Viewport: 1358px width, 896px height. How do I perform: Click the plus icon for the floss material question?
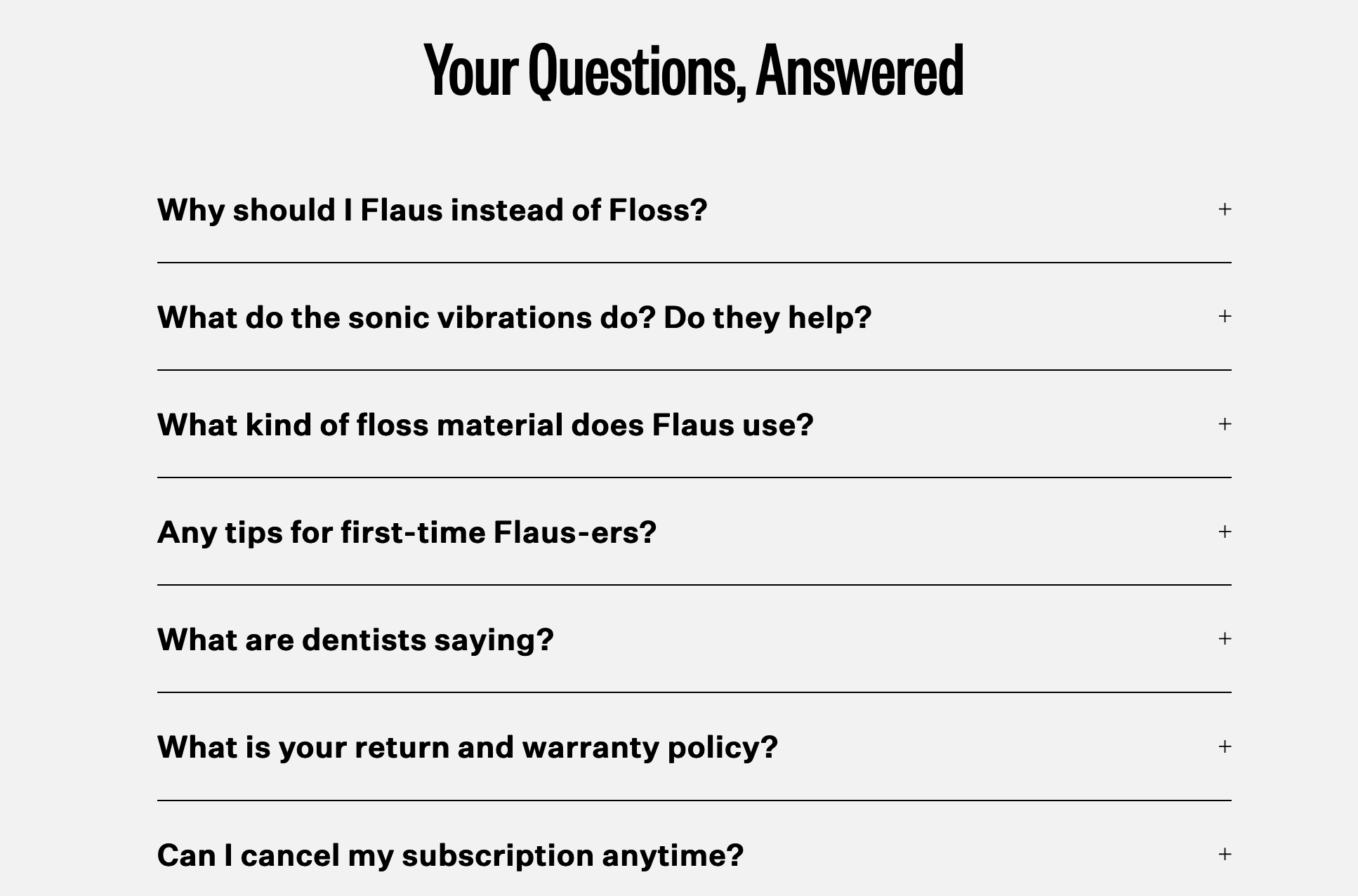coord(1225,424)
